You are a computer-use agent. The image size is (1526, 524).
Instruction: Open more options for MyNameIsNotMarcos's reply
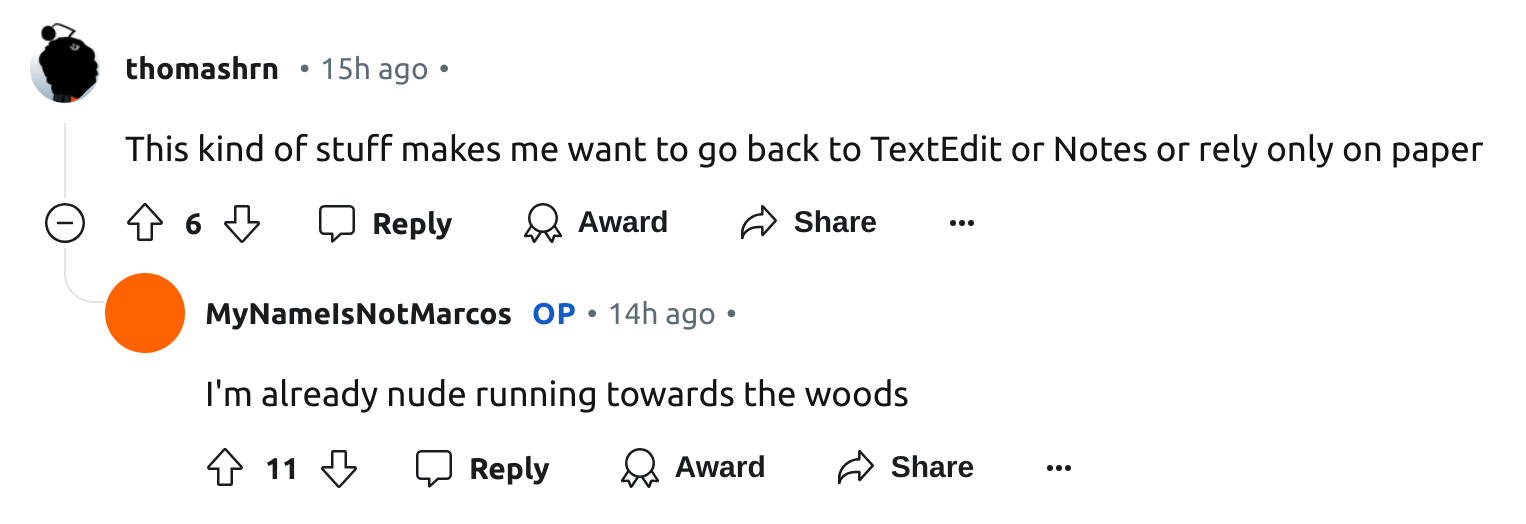coord(1058,468)
